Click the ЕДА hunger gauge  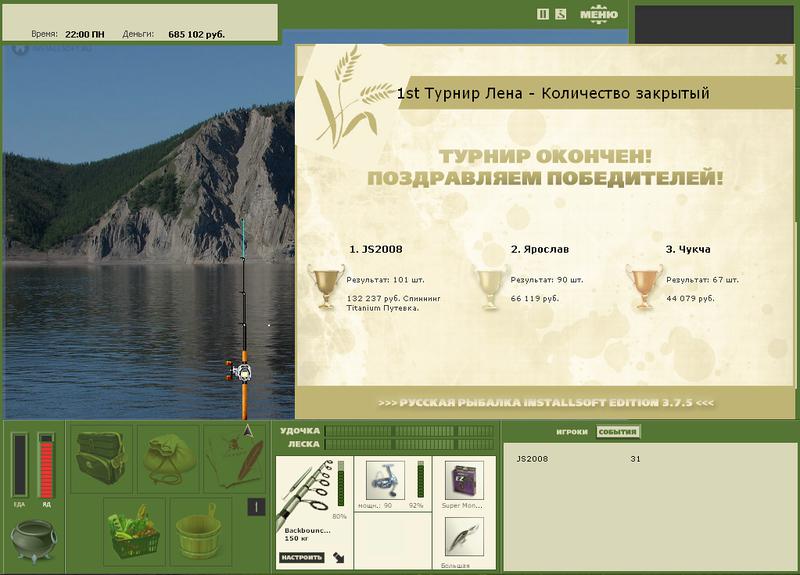(19, 464)
